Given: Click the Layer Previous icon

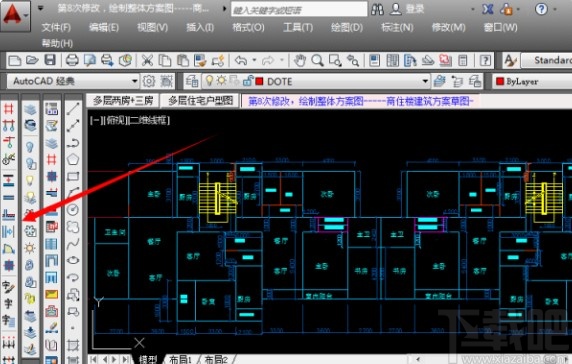Looking at the screenshot, I should 457,81.
